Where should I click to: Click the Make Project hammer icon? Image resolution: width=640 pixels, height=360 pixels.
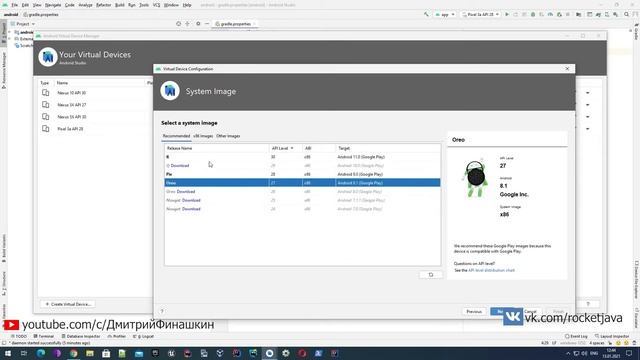(x=426, y=14)
